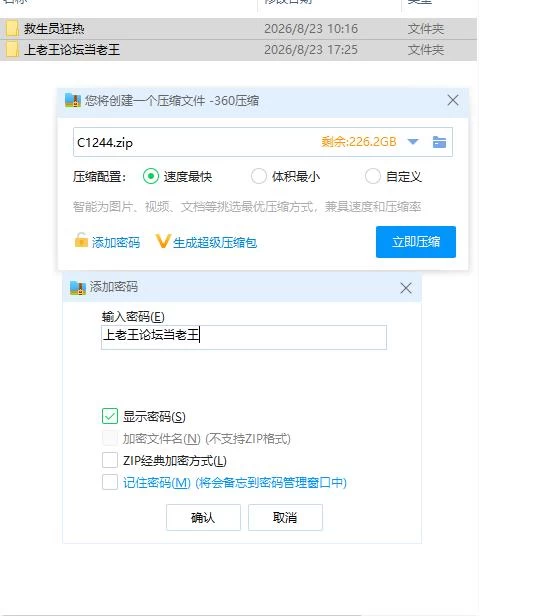Click the V icon for 生成超级压缩包
The height and width of the screenshot is (616, 547).
[163, 241]
